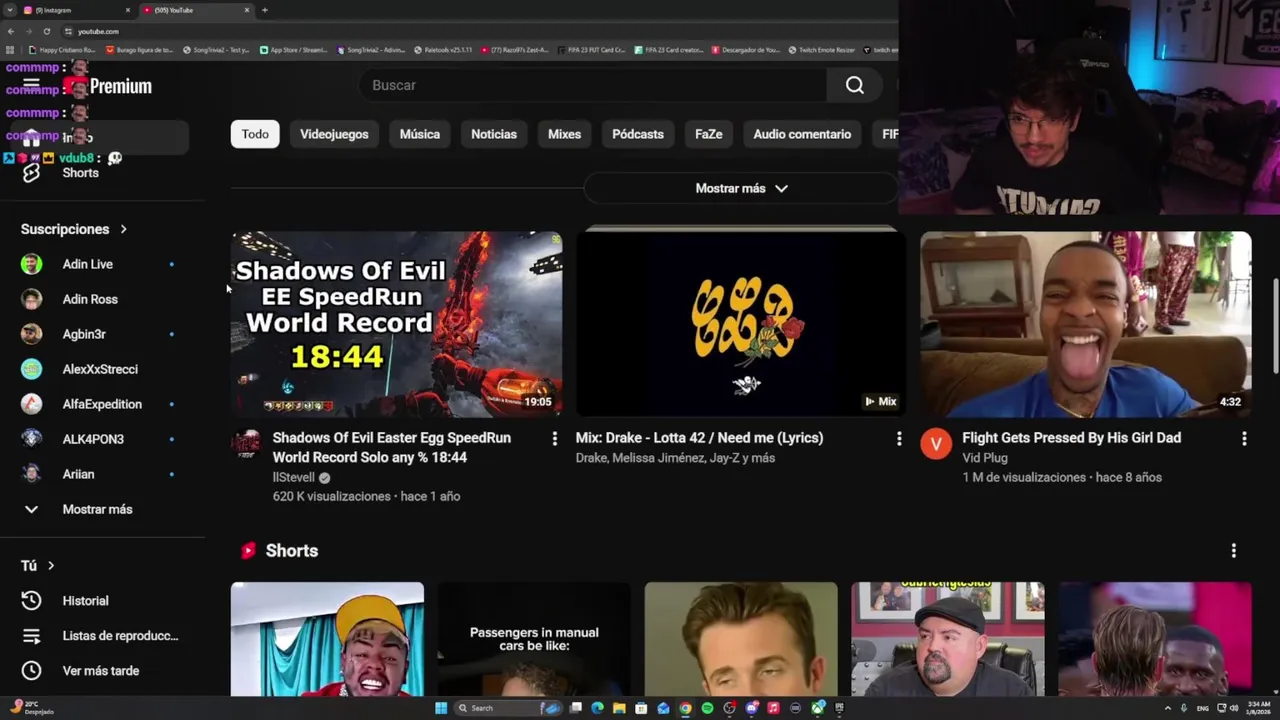Open the first Short with yellow cap
The height and width of the screenshot is (720, 1280).
pyautogui.click(x=327, y=639)
